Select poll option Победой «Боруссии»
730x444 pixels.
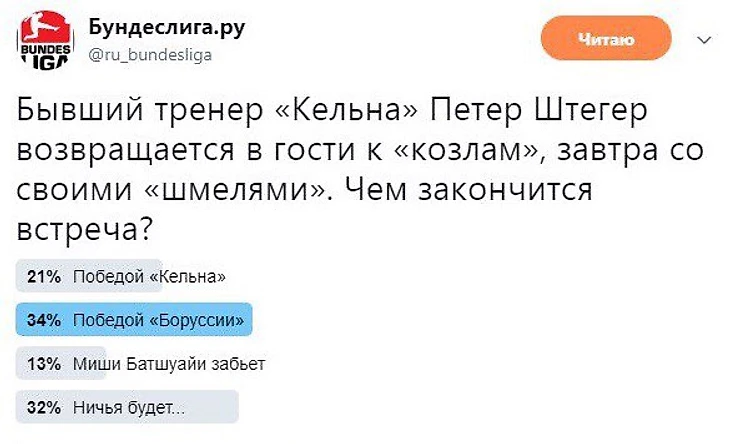[160, 320]
